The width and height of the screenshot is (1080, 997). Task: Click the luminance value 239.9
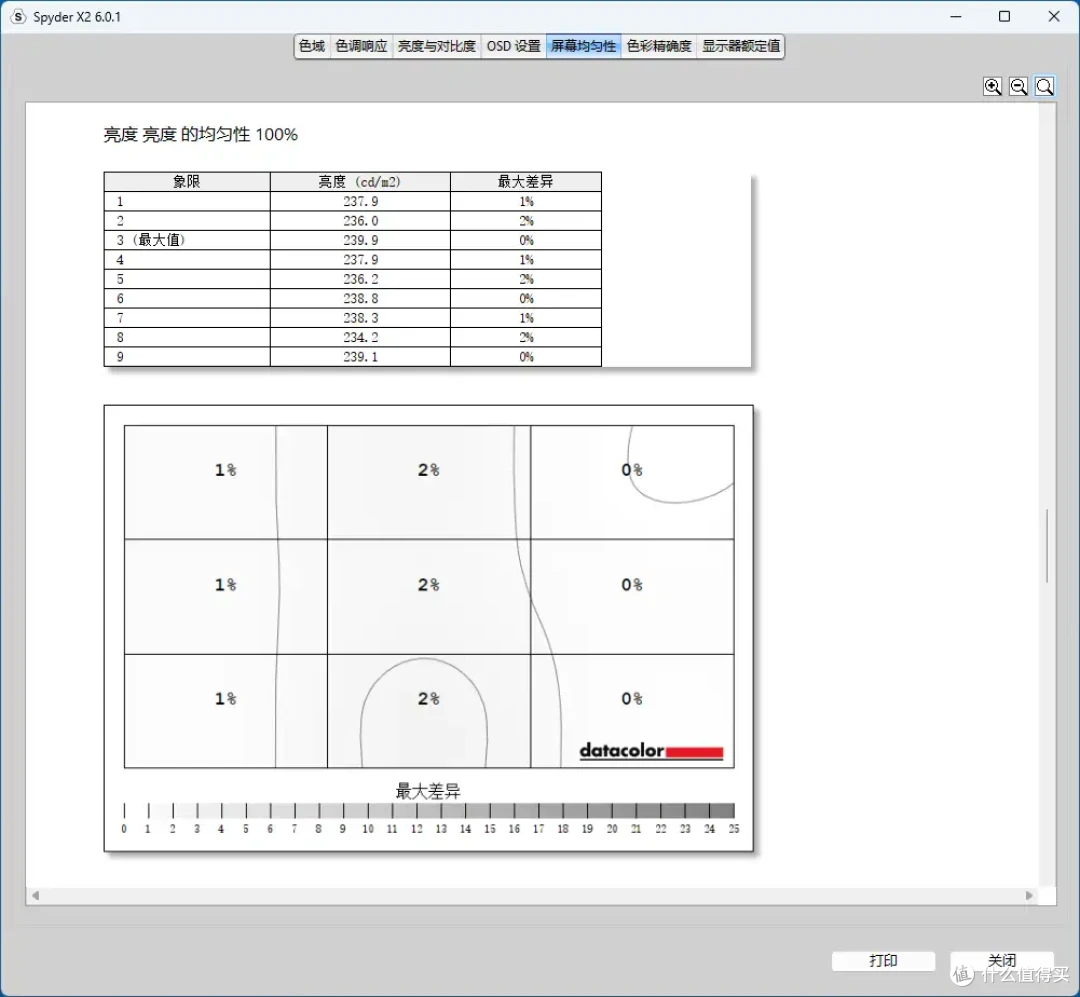pyautogui.click(x=361, y=240)
